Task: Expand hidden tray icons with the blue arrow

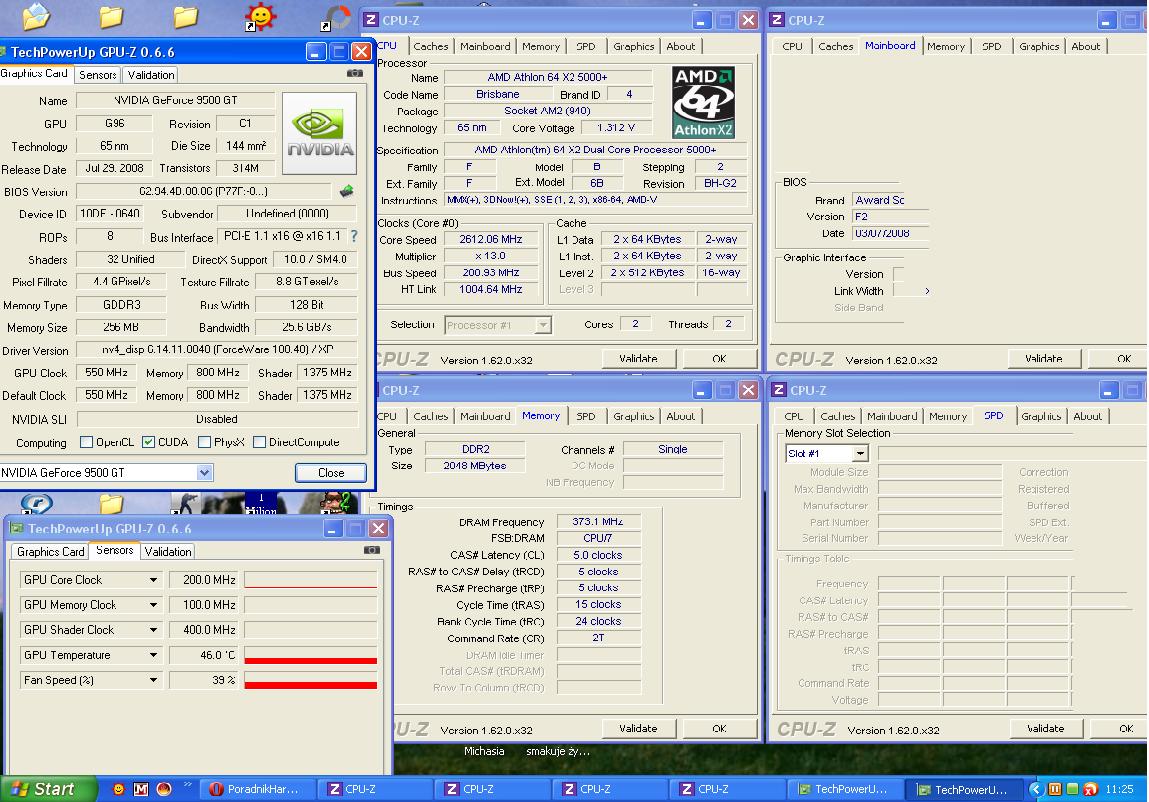Action: click(1036, 789)
